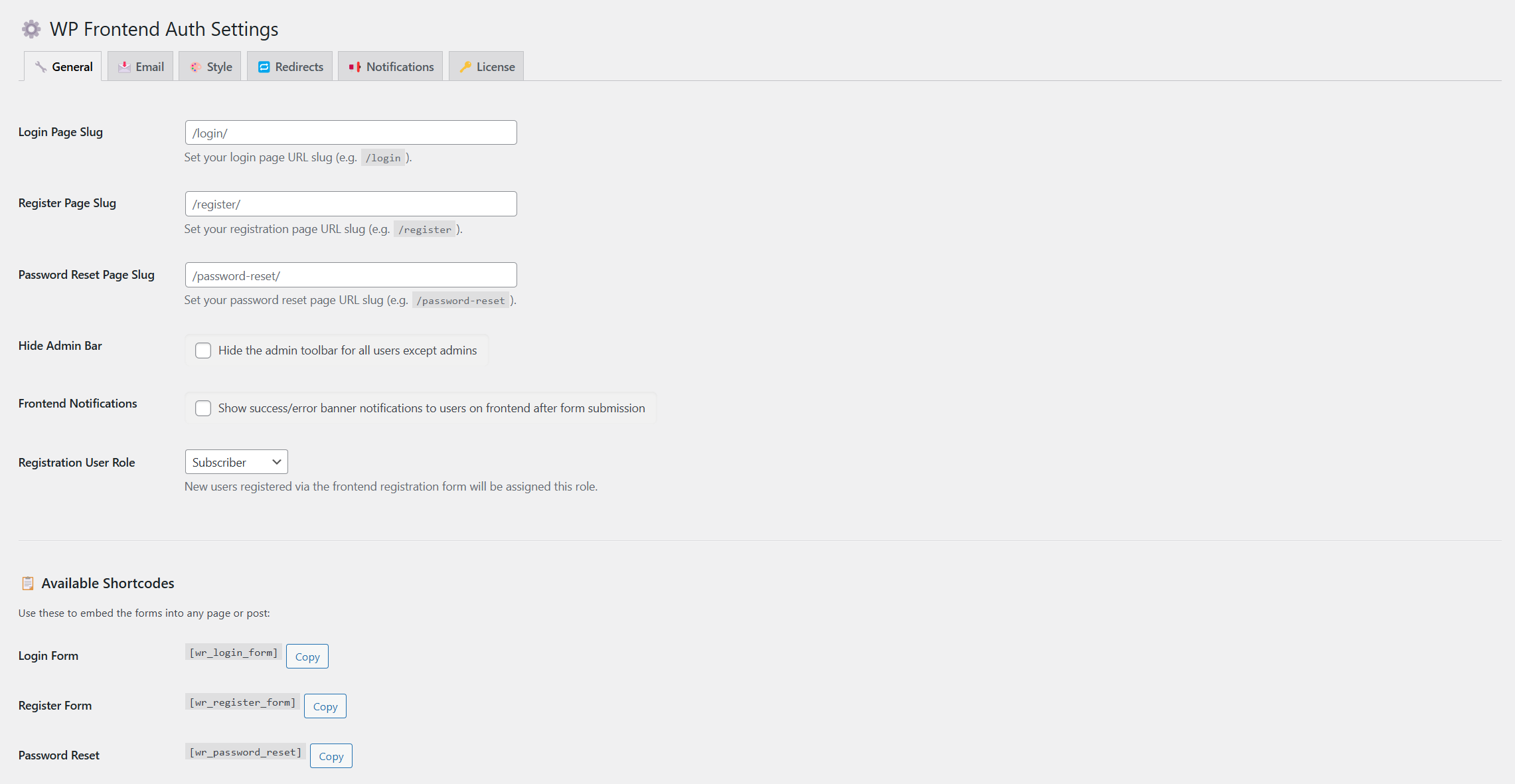Open the General tab
Image resolution: width=1515 pixels, height=784 pixels.
(63, 66)
